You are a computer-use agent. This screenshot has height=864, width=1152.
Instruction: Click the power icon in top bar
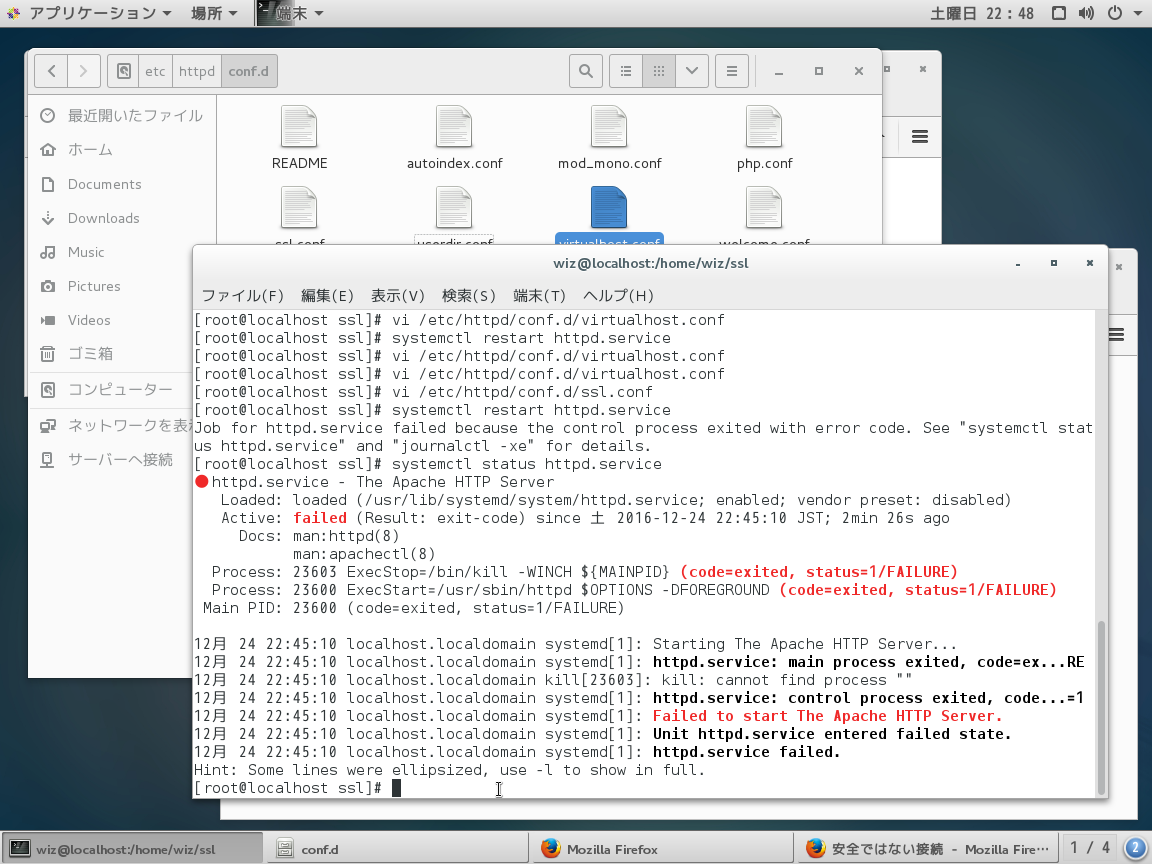pyautogui.click(x=1115, y=13)
